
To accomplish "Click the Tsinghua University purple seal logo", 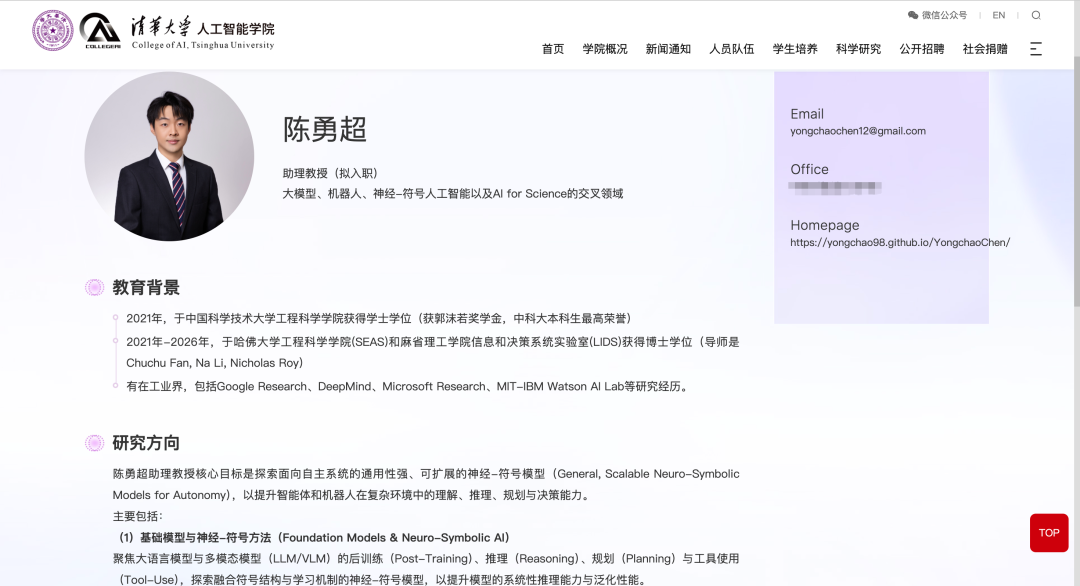I will pos(52,30).
